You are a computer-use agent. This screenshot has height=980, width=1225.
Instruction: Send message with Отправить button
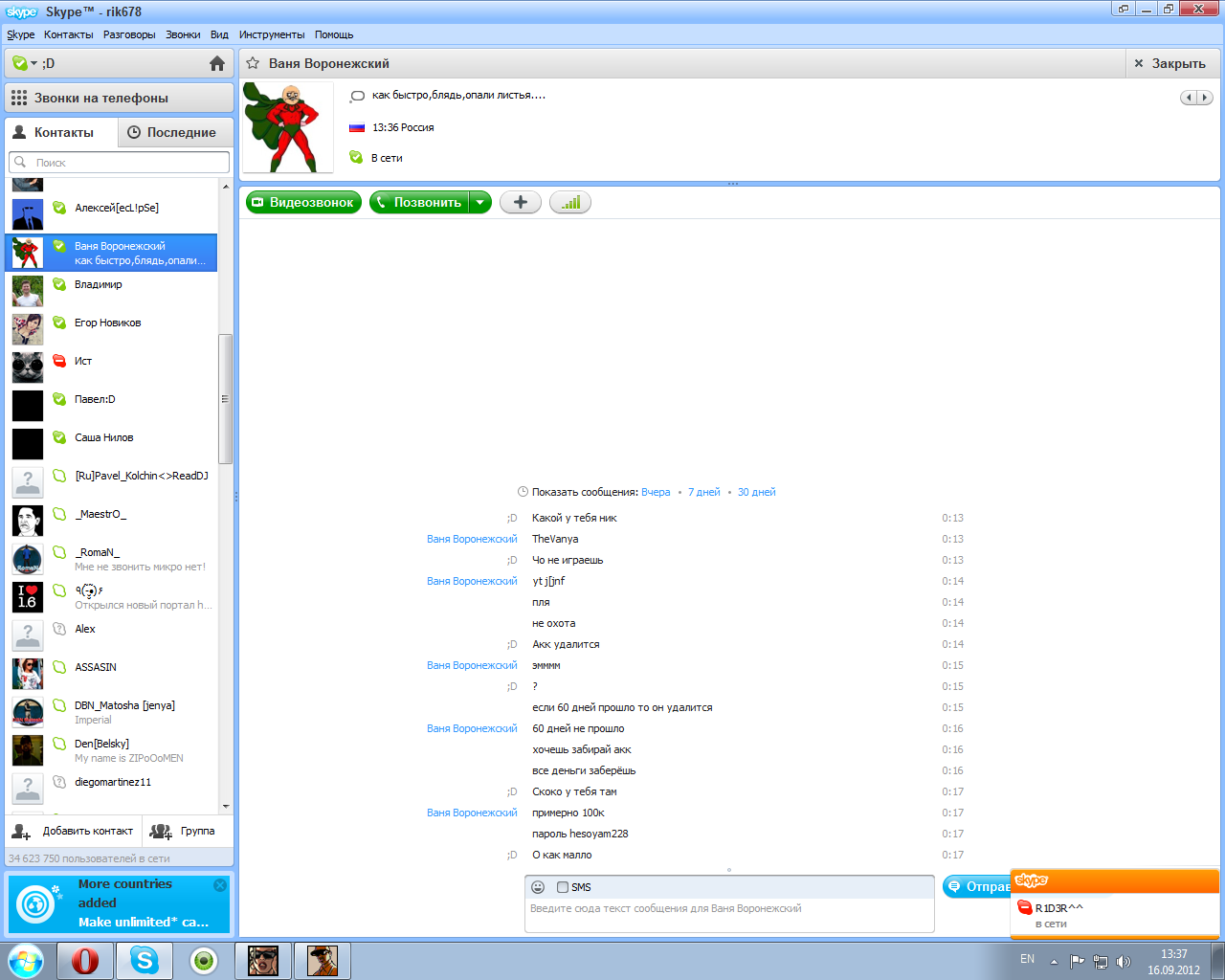(977, 886)
